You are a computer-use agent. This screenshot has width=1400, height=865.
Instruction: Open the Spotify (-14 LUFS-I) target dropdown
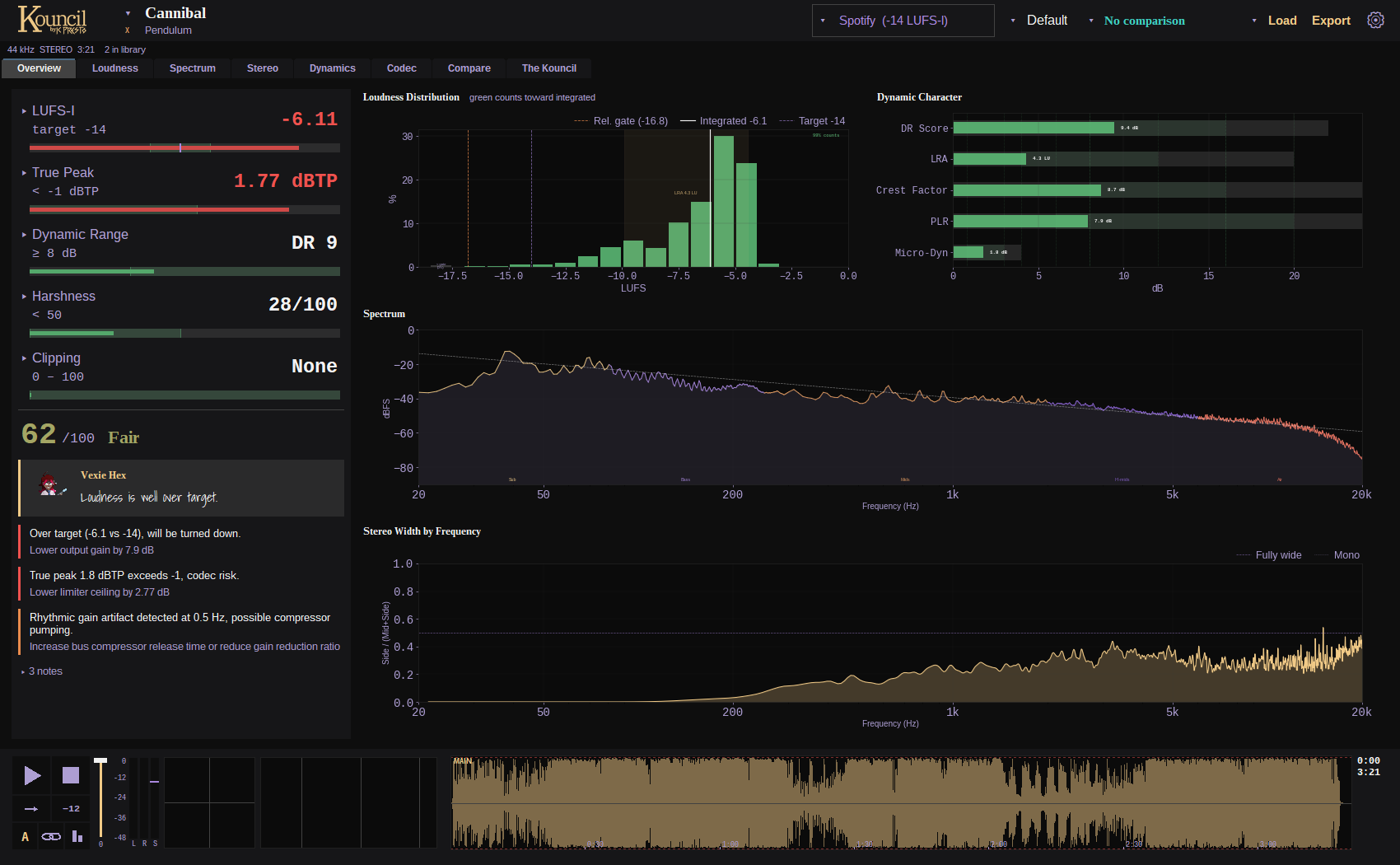click(903, 21)
